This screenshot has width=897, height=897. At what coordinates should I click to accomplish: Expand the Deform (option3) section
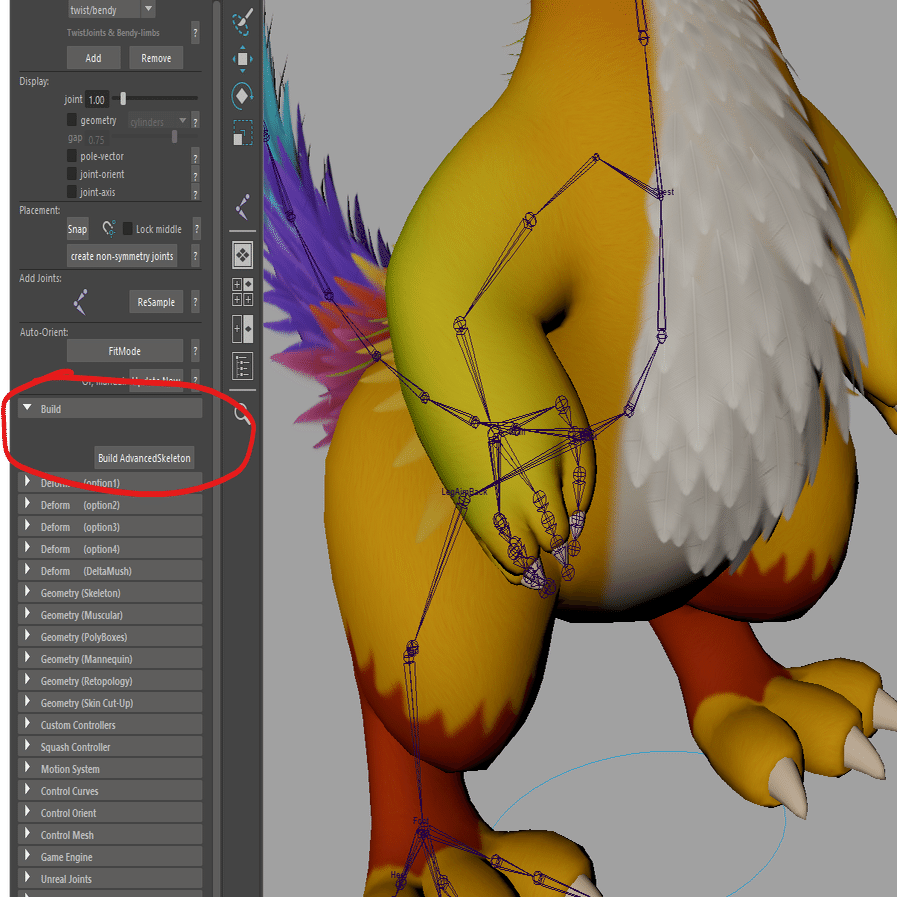click(110, 526)
